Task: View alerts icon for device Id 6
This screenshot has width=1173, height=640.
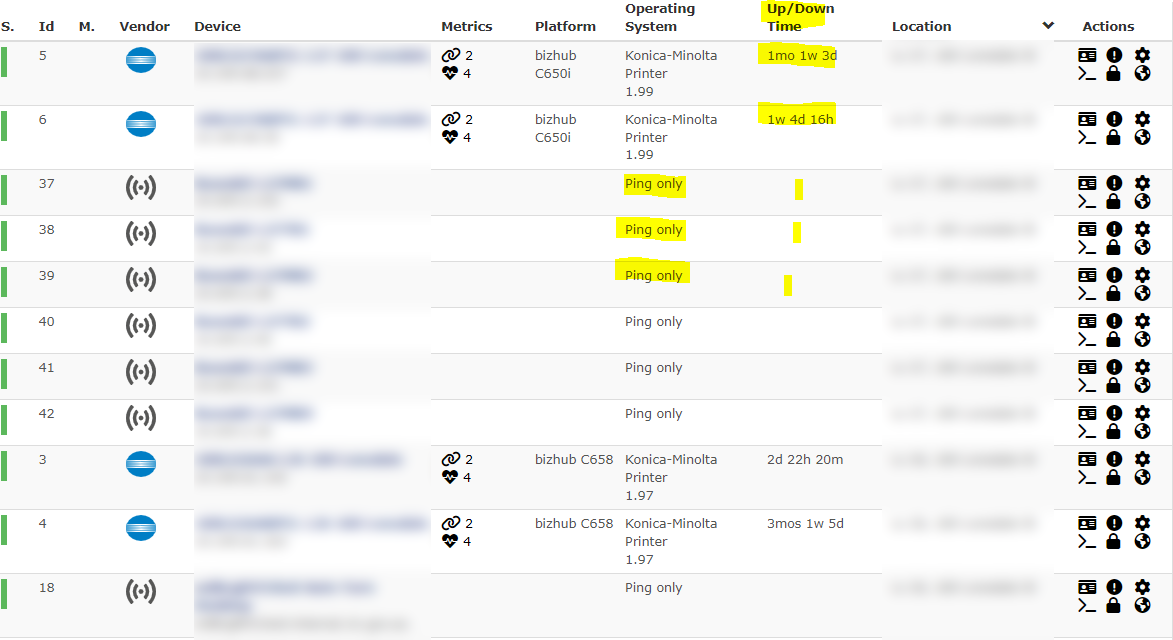Action: click(x=1114, y=119)
